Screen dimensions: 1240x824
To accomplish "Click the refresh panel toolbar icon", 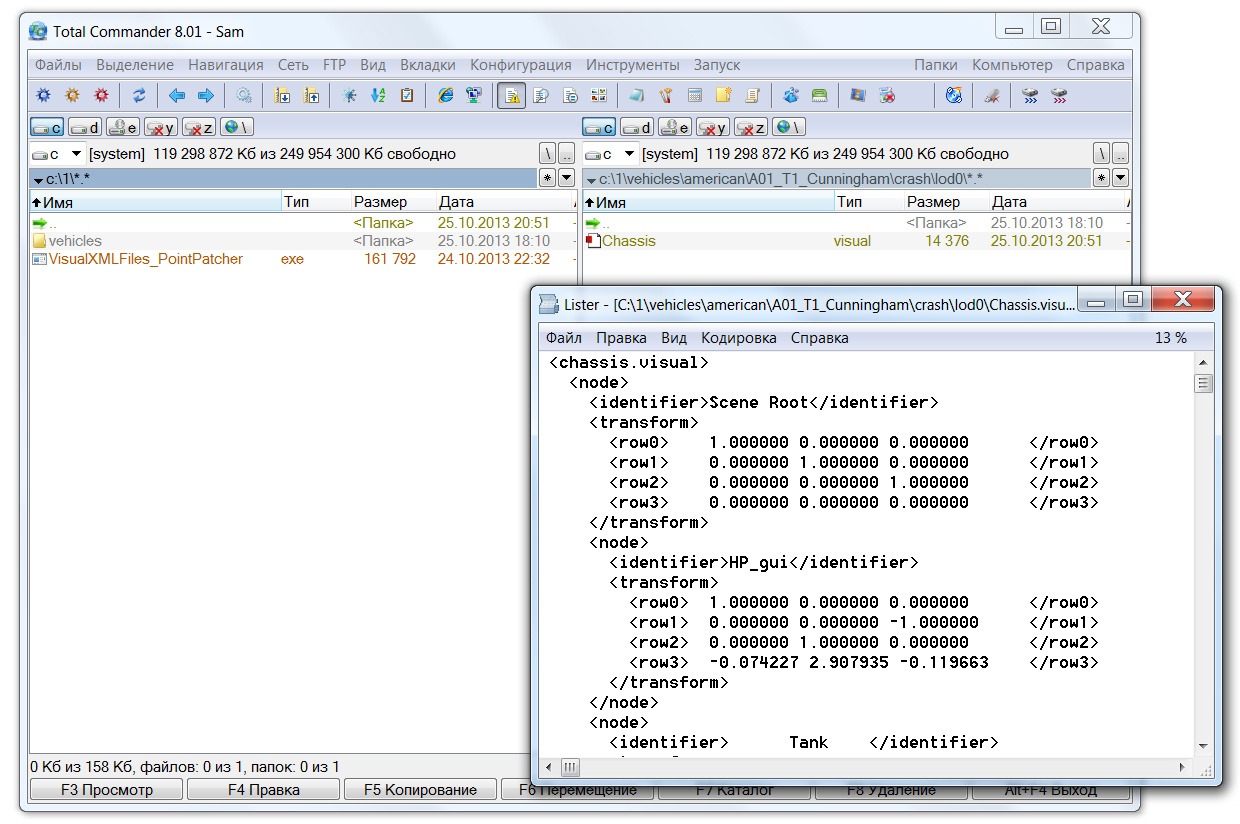I will pyautogui.click(x=139, y=96).
